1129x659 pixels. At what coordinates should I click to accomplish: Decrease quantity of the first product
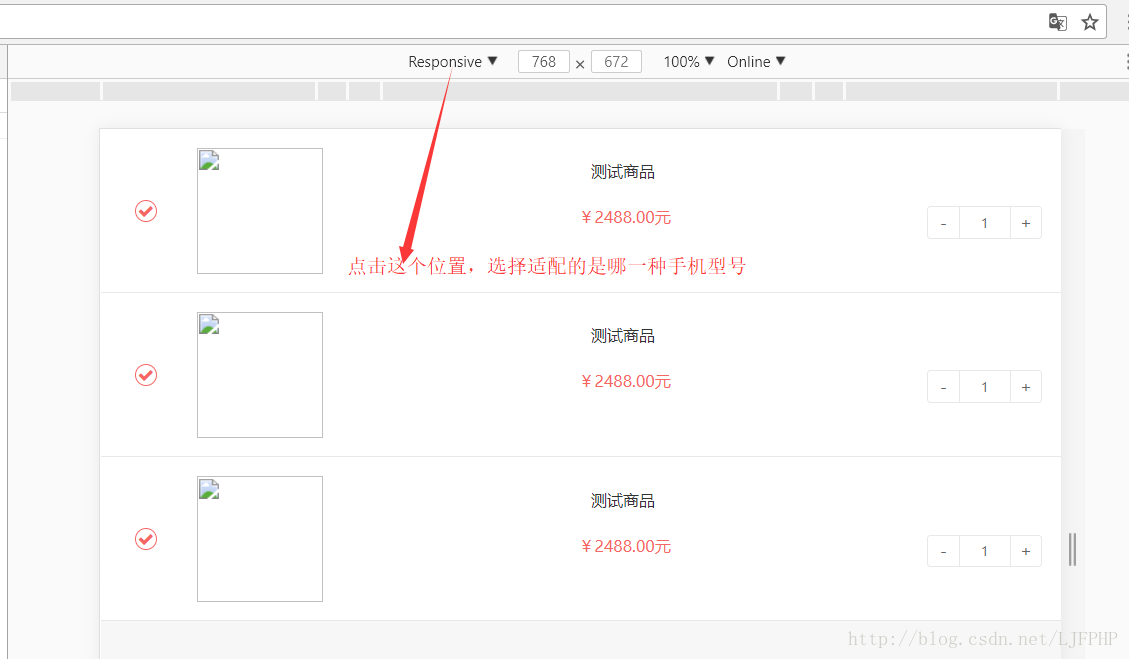(943, 223)
